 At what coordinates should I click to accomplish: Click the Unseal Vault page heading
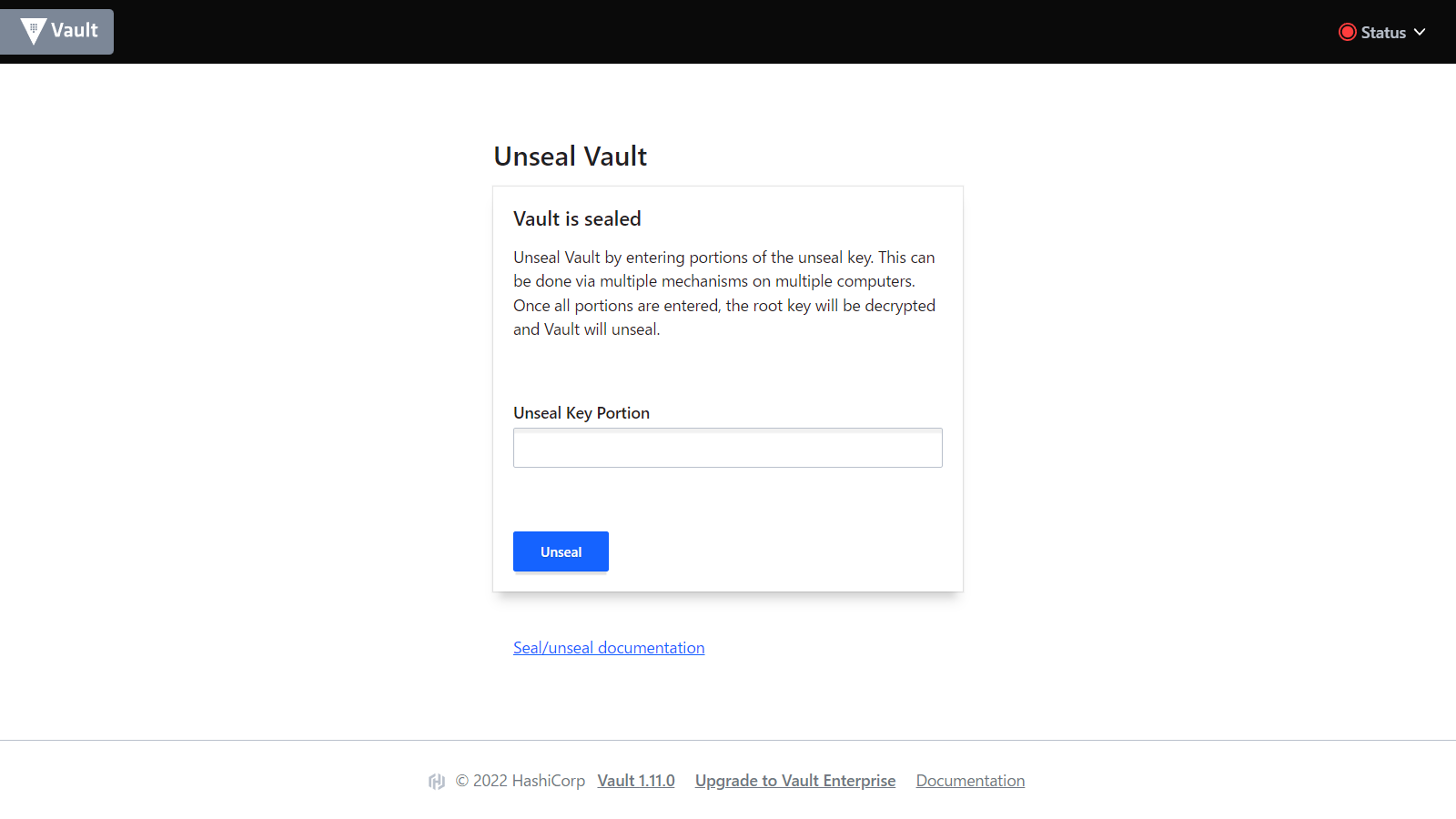(x=570, y=157)
